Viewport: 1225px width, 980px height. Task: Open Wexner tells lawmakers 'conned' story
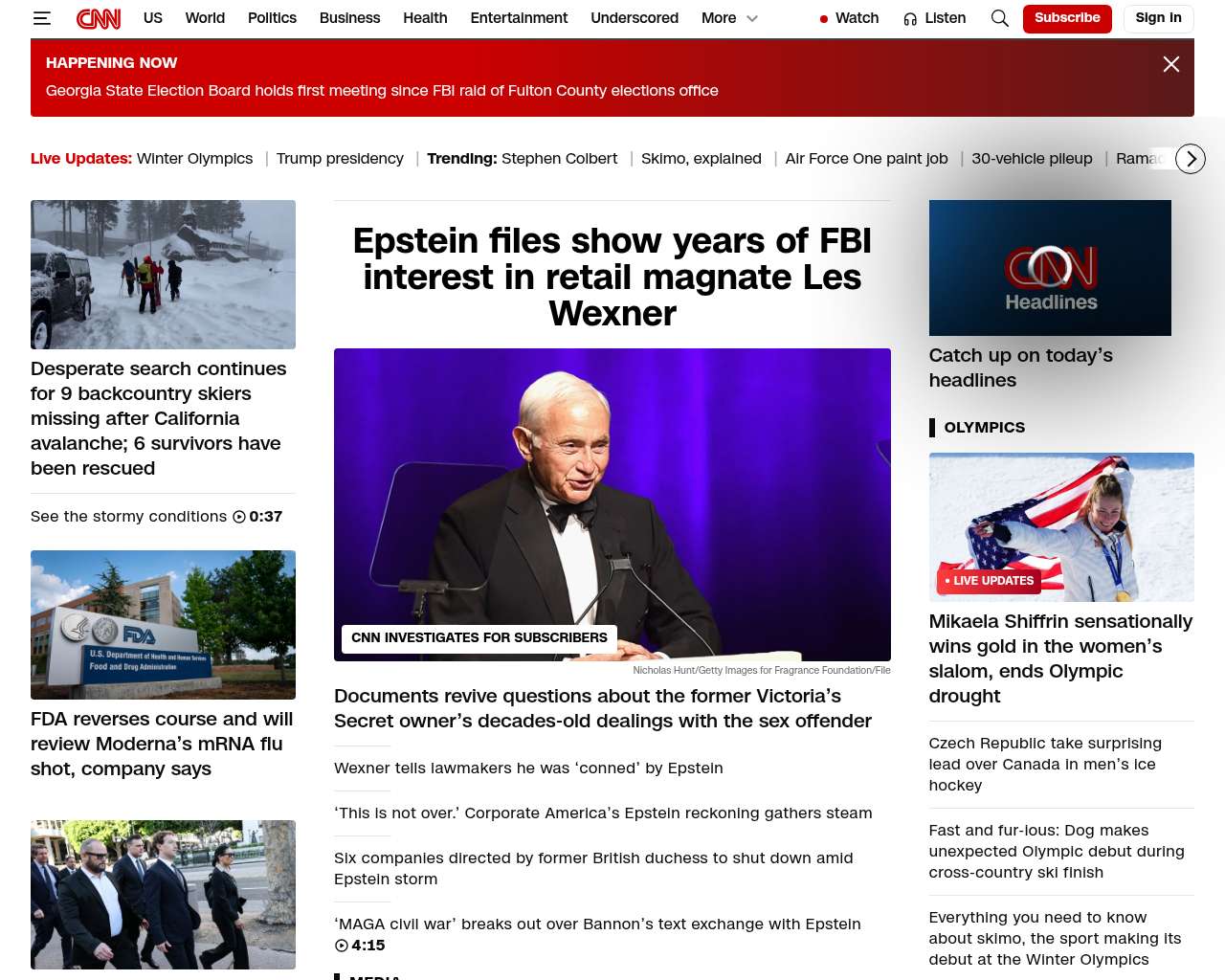tap(528, 768)
